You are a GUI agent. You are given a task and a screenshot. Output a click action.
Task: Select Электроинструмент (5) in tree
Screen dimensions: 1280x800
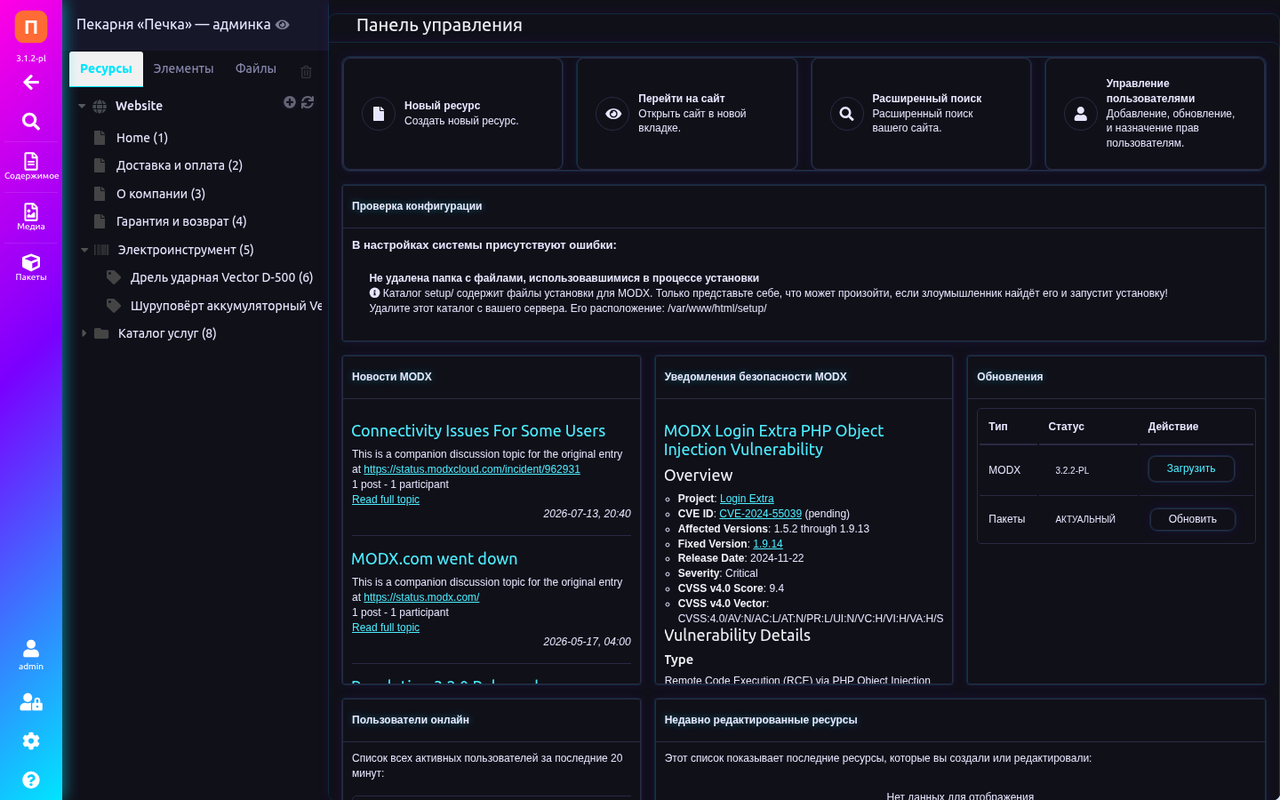[x=186, y=250]
